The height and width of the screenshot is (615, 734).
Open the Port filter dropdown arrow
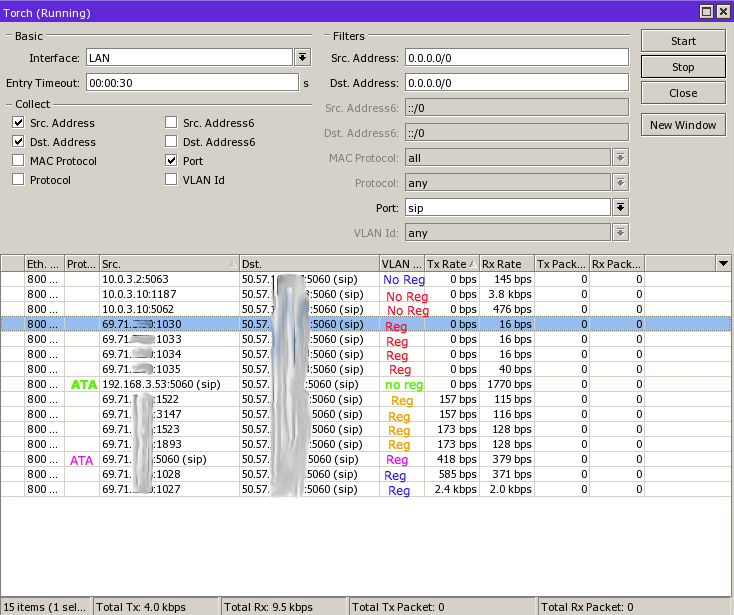click(620, 207)
